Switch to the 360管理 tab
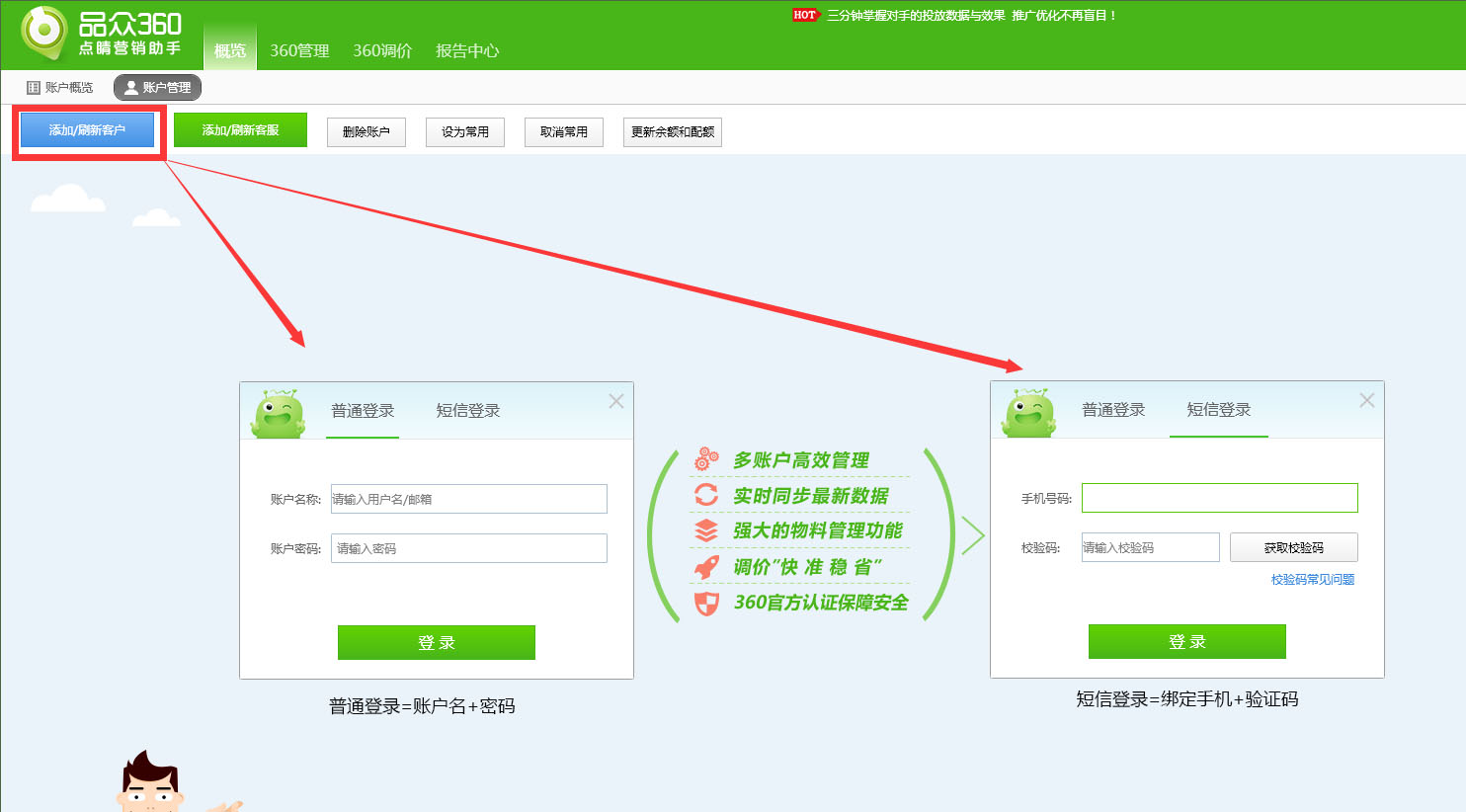The image size is (1466, 812). [x=302, y=51]
